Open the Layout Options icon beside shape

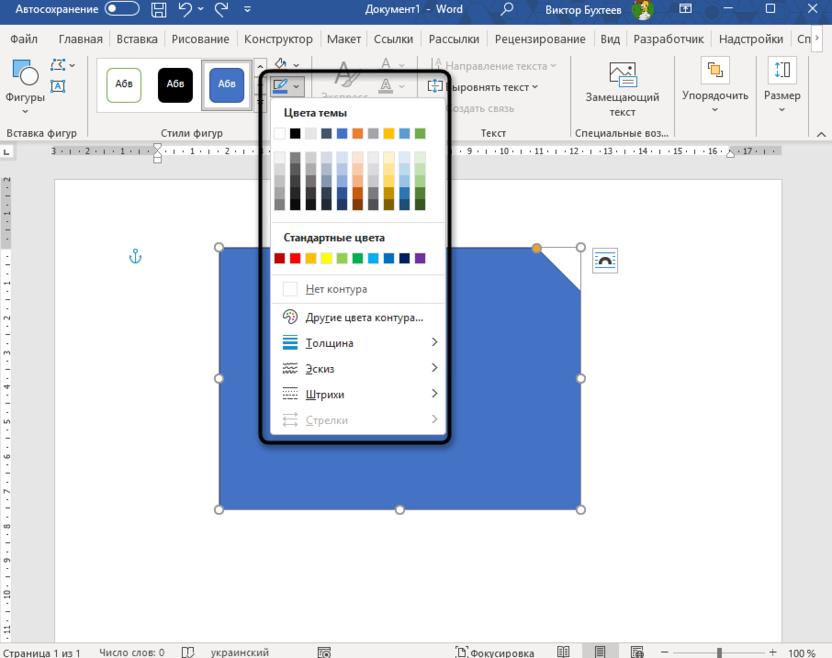[x=605, y=260]
